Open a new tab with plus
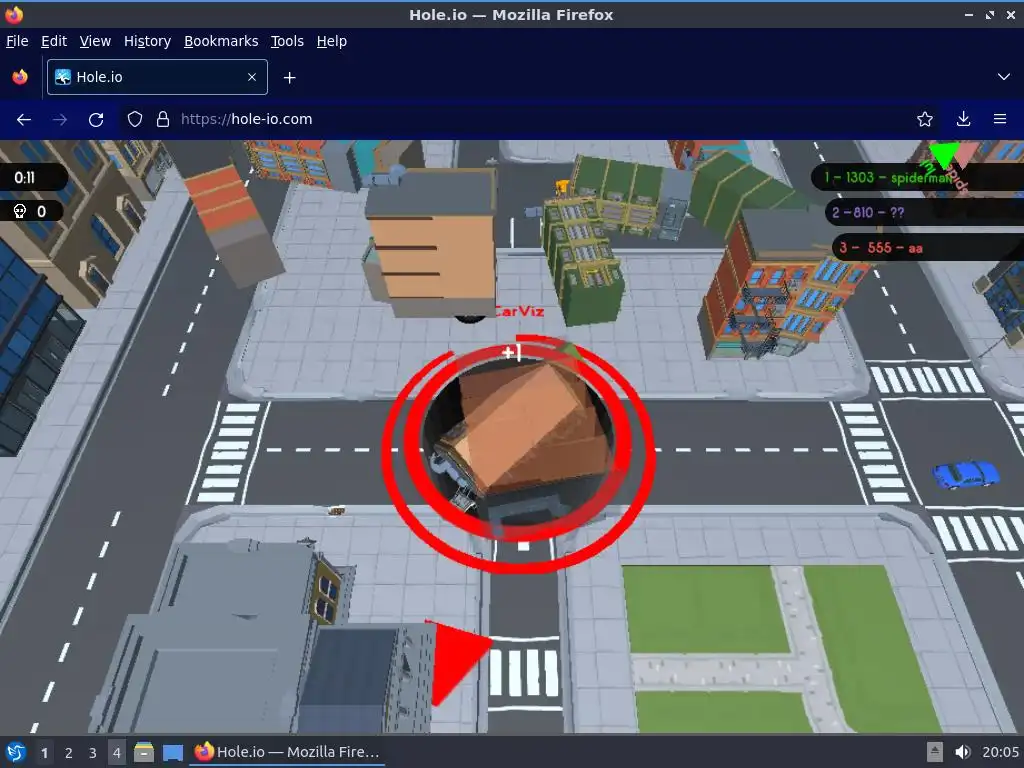Screen dimensions: 1024x768 (x=289, y=78)
